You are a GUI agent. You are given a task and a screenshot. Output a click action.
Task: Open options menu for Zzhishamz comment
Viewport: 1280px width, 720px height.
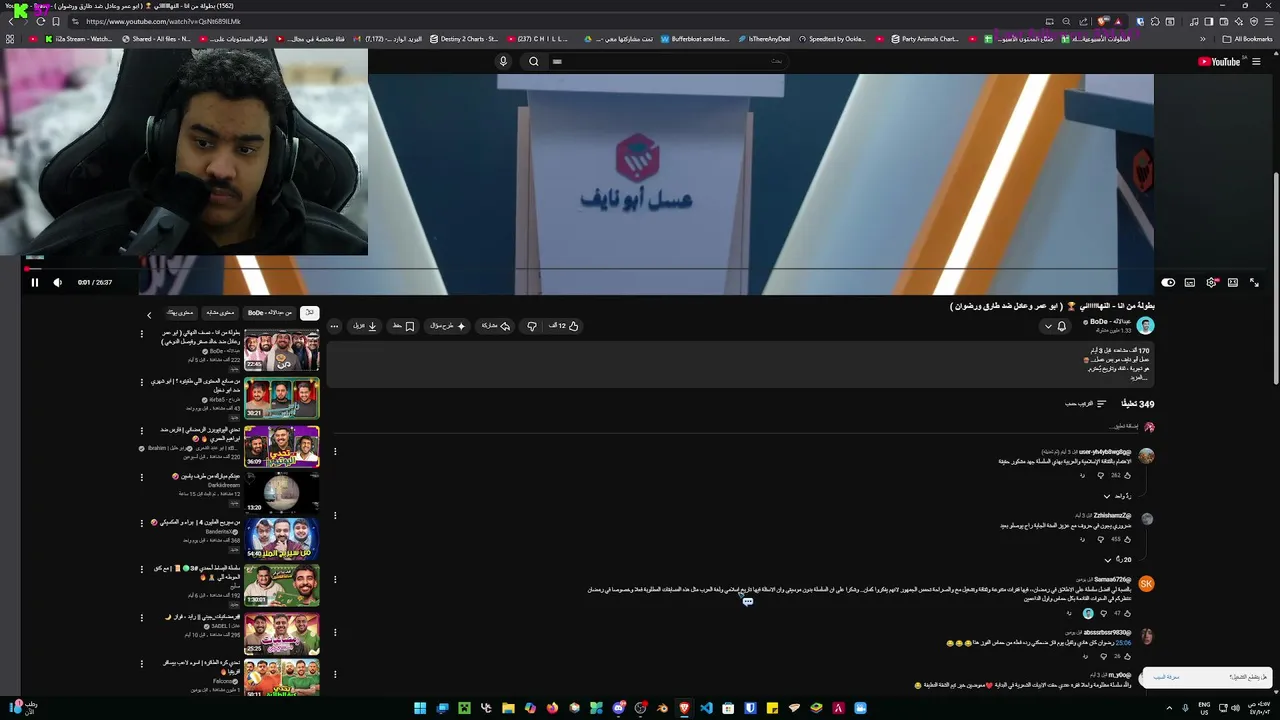[x=335, y=516]
